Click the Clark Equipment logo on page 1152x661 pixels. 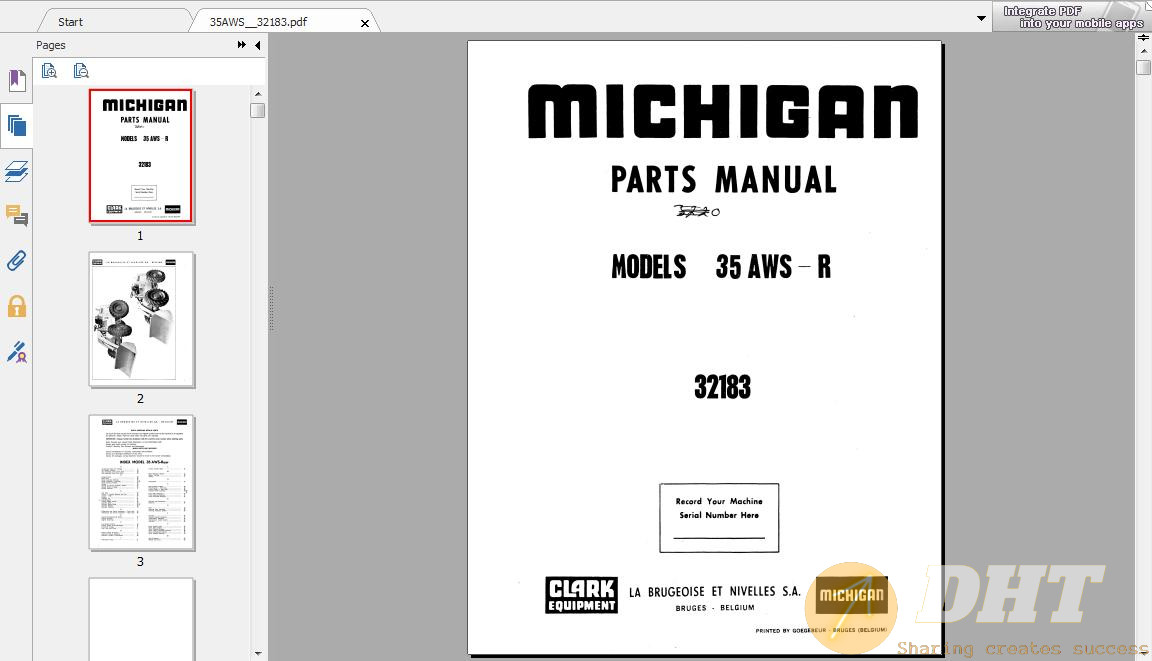581,595
